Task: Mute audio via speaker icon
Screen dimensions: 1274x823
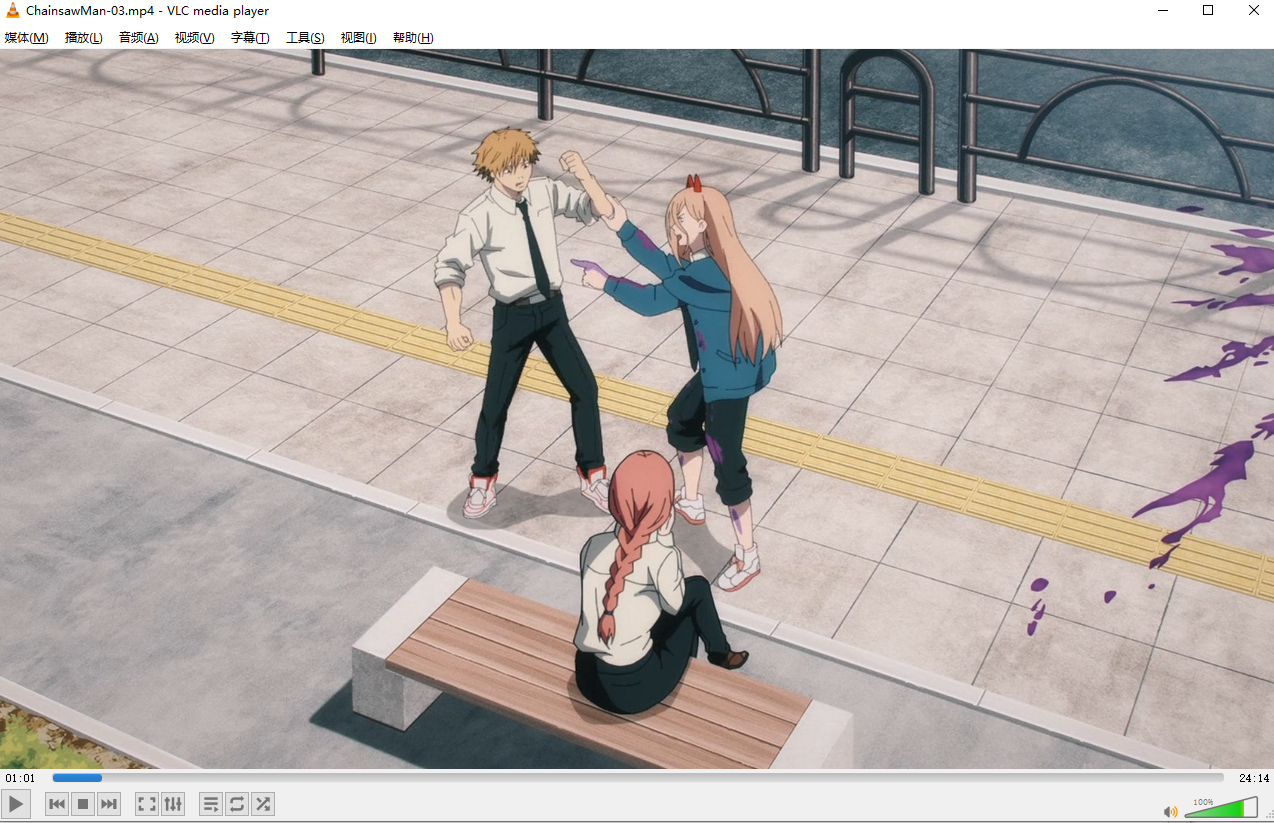Action: (1170, 811)
